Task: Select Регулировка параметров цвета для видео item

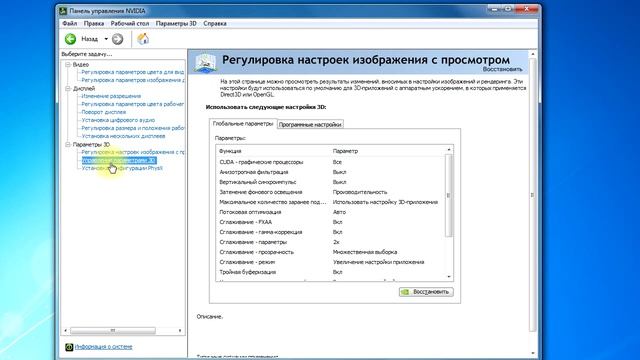Action: point(133,72)
